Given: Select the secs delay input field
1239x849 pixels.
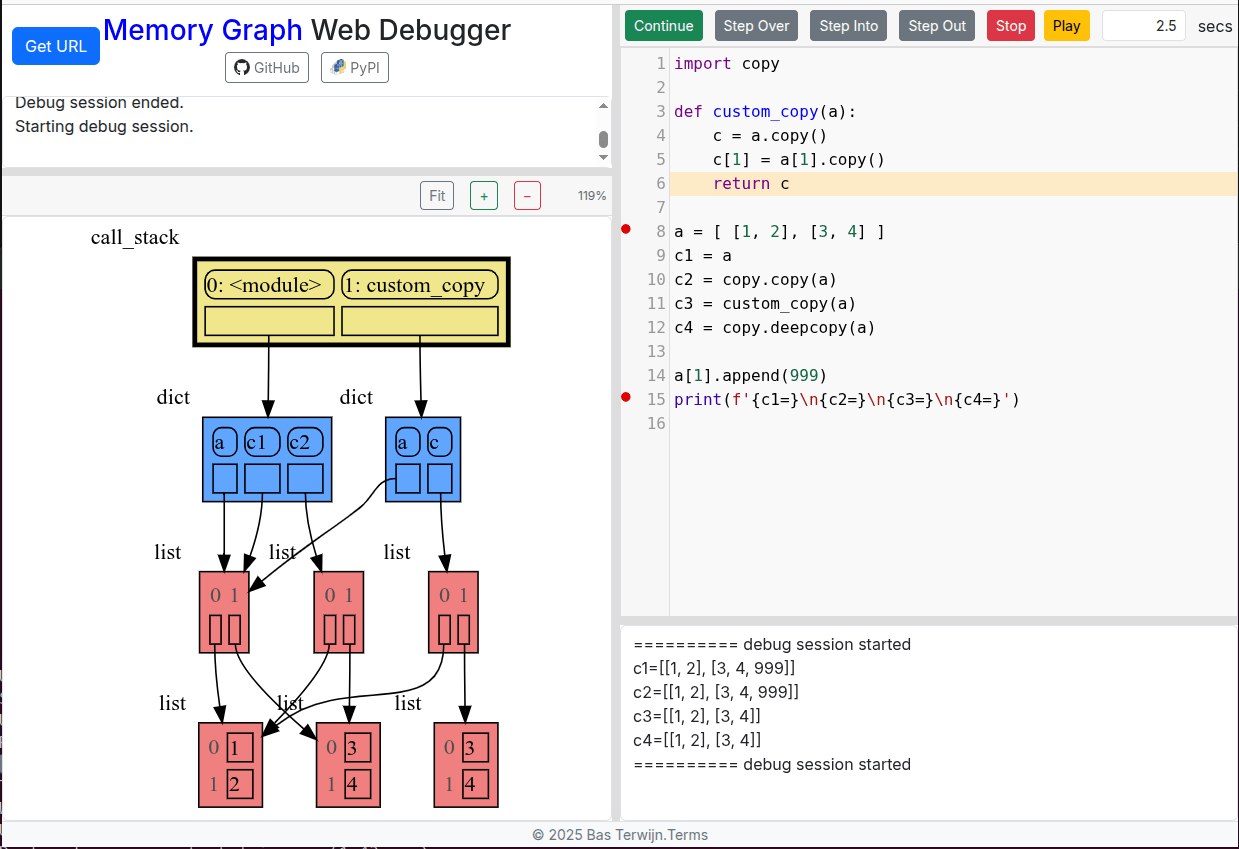Looking at the screenshot, I should point(1143,25).
